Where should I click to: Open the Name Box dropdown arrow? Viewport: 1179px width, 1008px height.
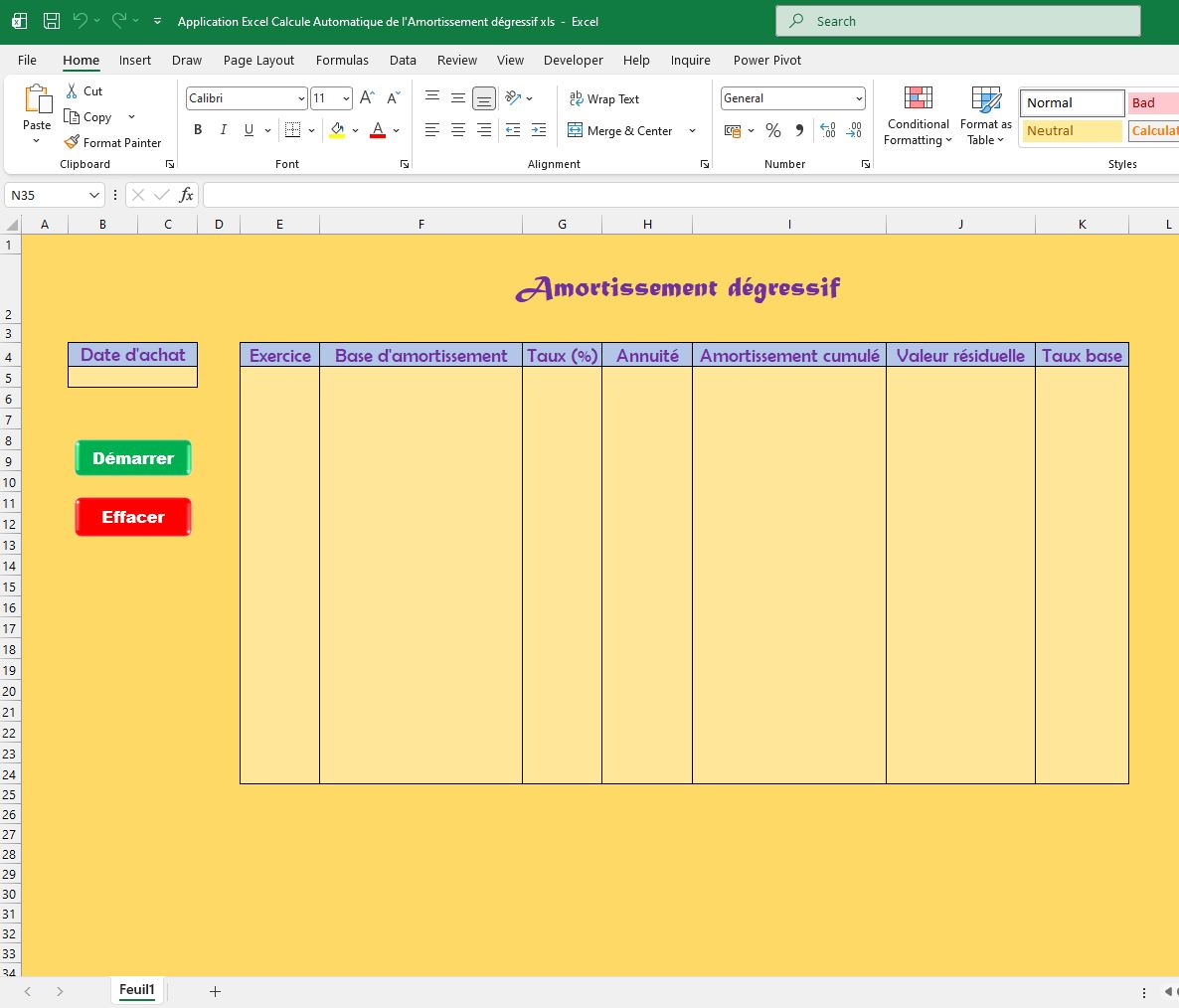(94, 196)
